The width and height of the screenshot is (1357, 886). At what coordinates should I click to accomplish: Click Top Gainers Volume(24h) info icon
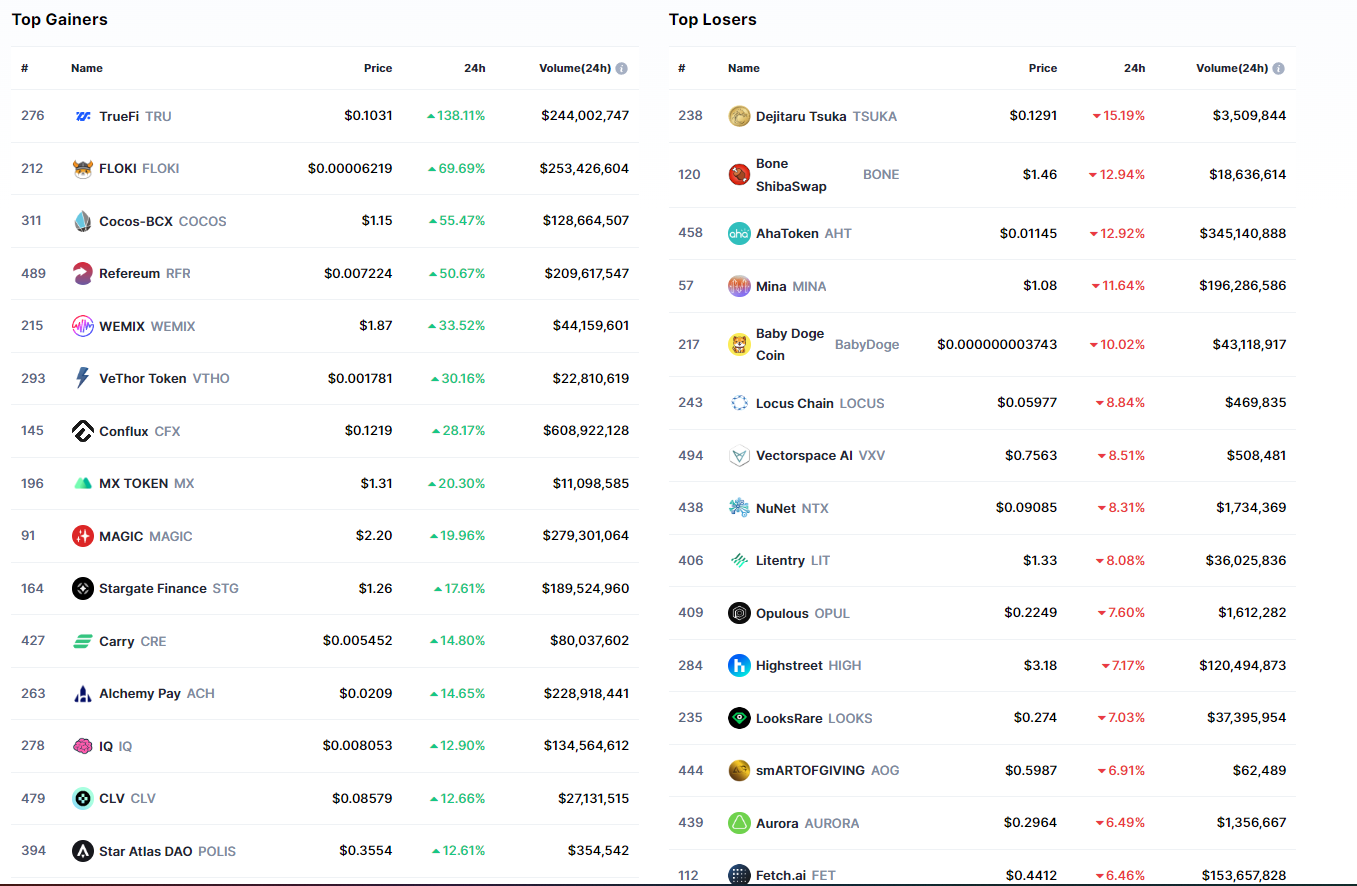coord(621,69)
